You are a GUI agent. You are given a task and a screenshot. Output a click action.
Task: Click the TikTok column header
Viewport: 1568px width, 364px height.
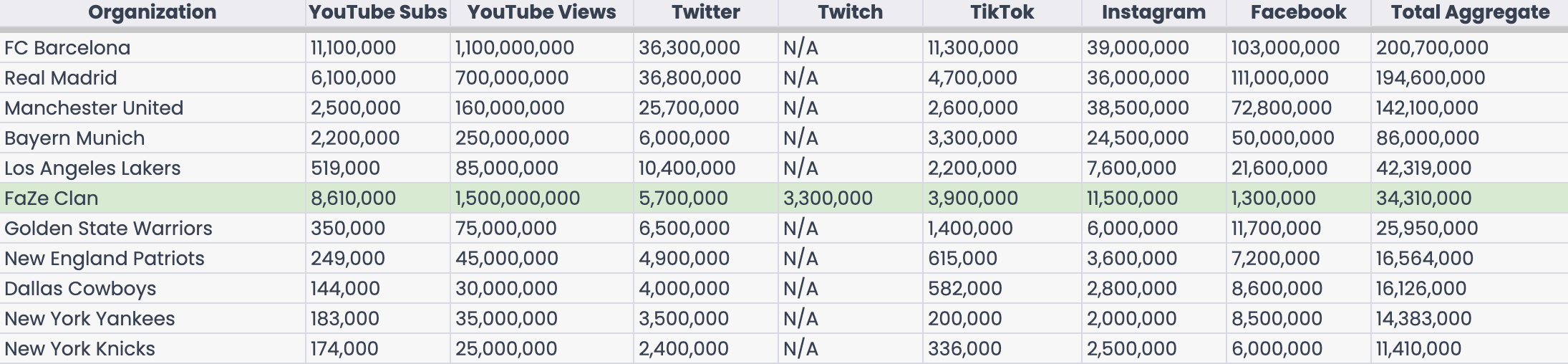(1002, 12)
